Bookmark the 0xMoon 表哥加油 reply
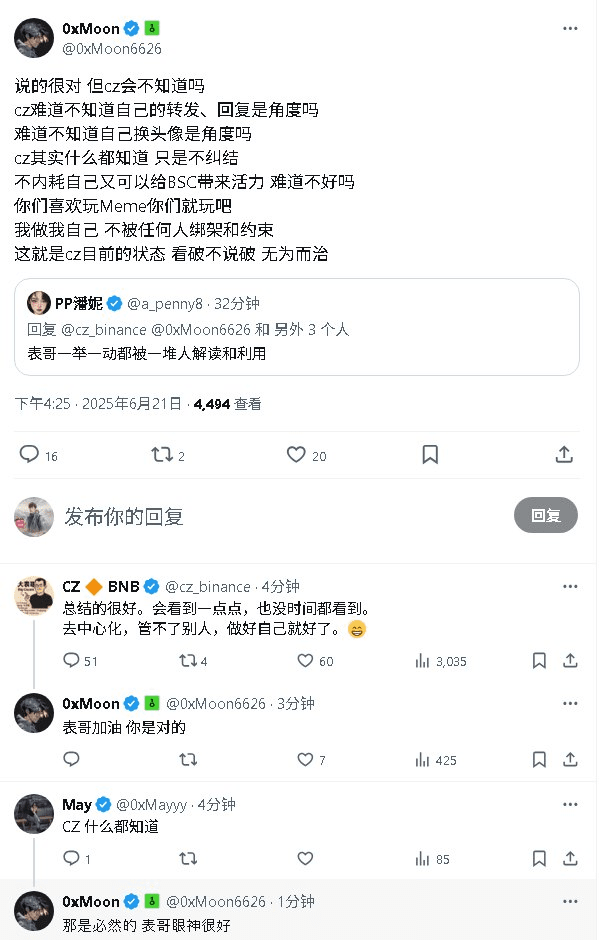This screenshot has width=612, height=940. tap(540, 760)
